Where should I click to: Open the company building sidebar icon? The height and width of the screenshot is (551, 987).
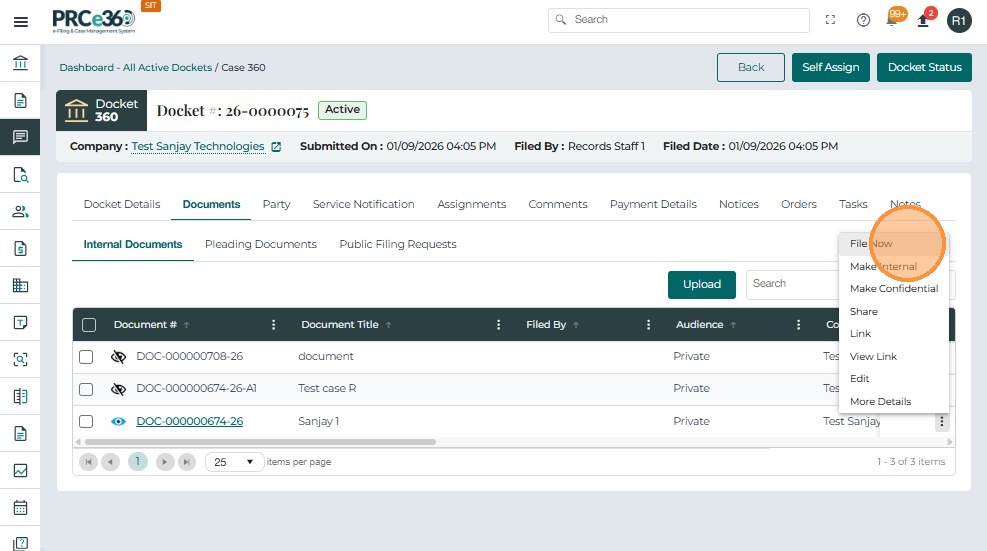[20, 285]
